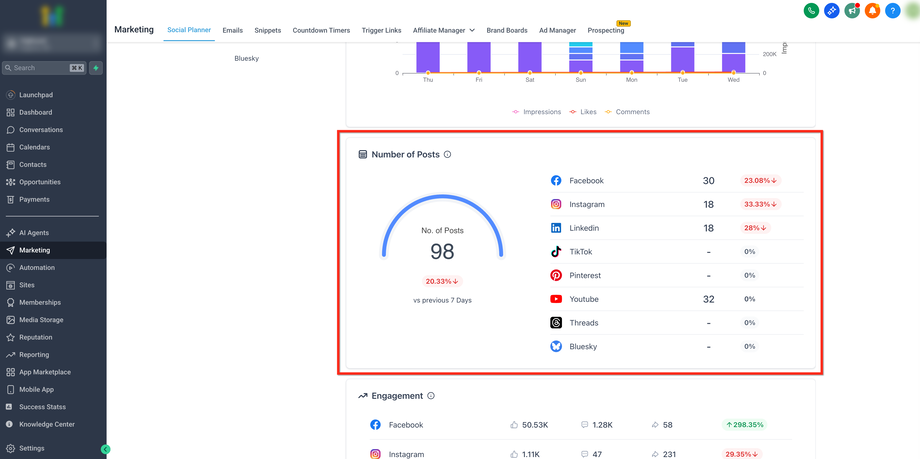Click the green phone dialer icon
This screenshot has height=459, width=920.
(811, 10)
